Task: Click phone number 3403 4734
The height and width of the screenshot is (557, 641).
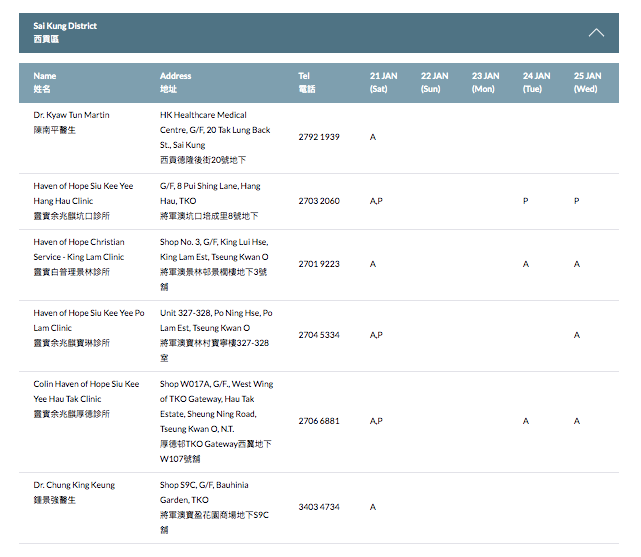Action: click(x=319, y=507)
